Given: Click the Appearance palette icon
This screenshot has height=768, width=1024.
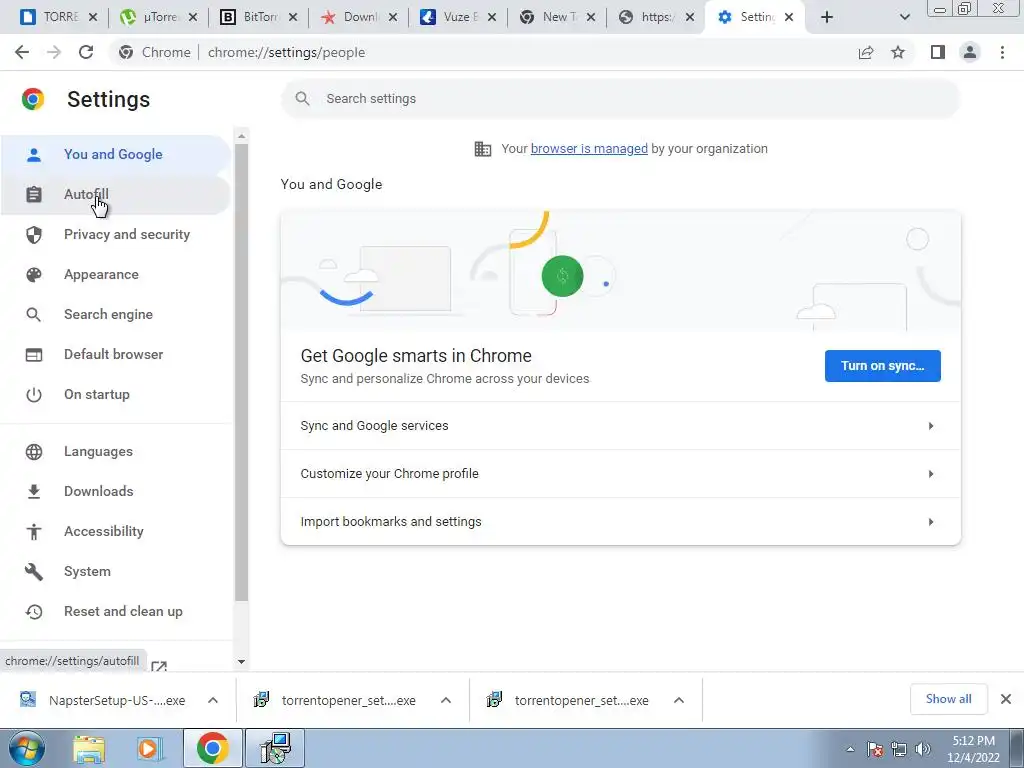Looking at the screenshot, I should (x=33, y=275).
